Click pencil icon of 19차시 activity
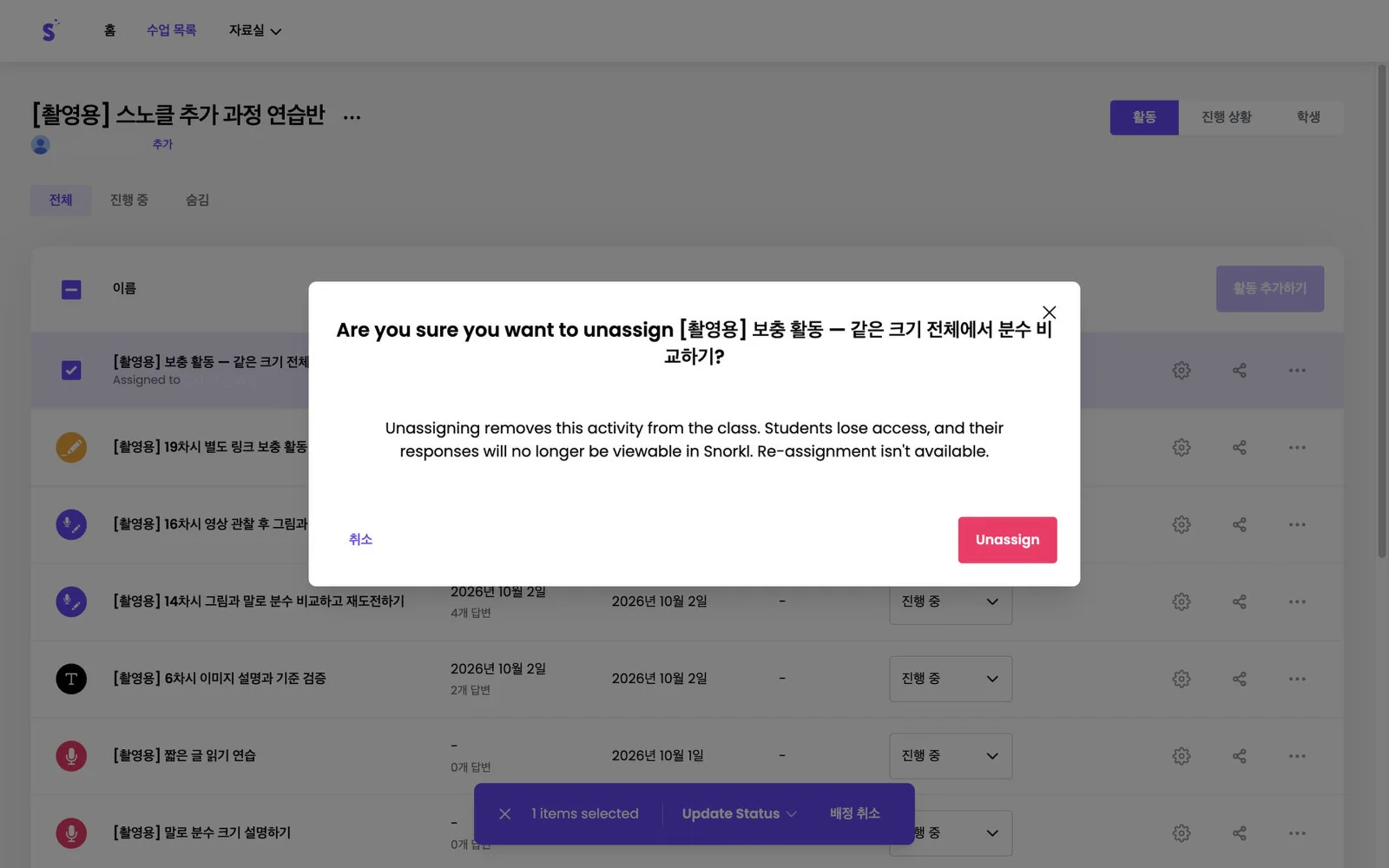 [71, 448]
